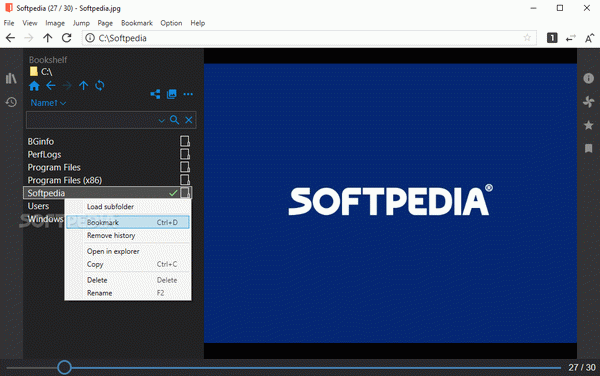Click the stretch mode 'A' icon
This screenshot has height=376, width=600.
tap(589, 38)
